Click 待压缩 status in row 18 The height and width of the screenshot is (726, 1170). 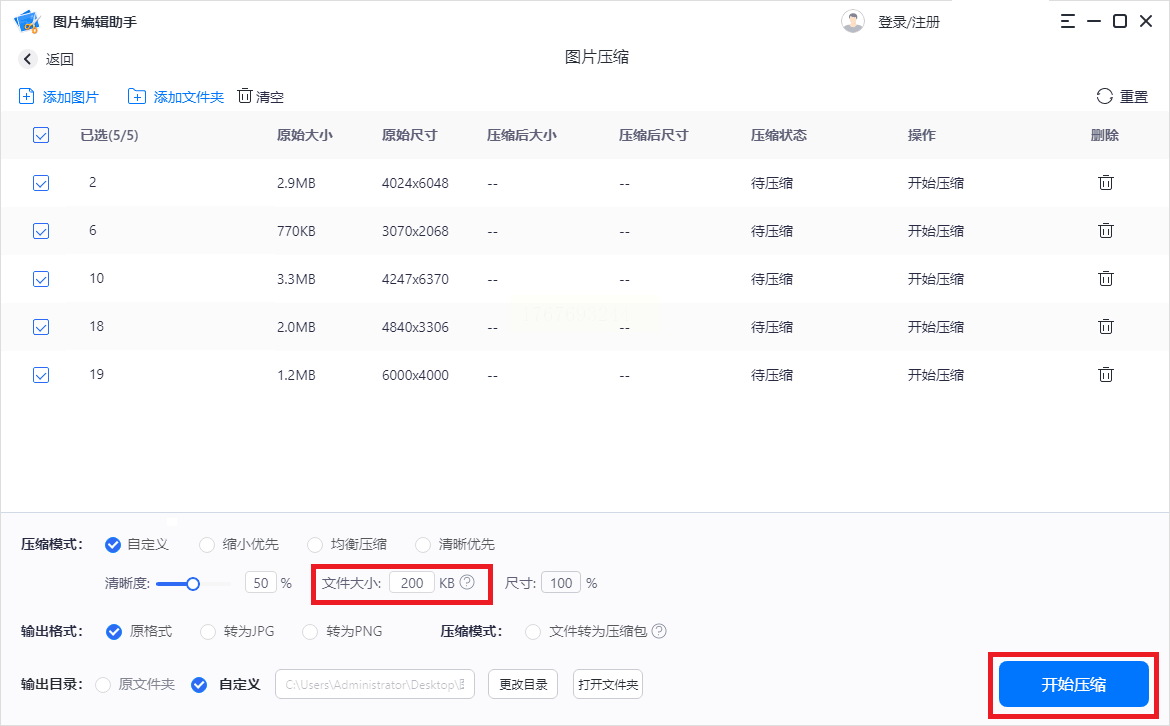click(772, 327)
